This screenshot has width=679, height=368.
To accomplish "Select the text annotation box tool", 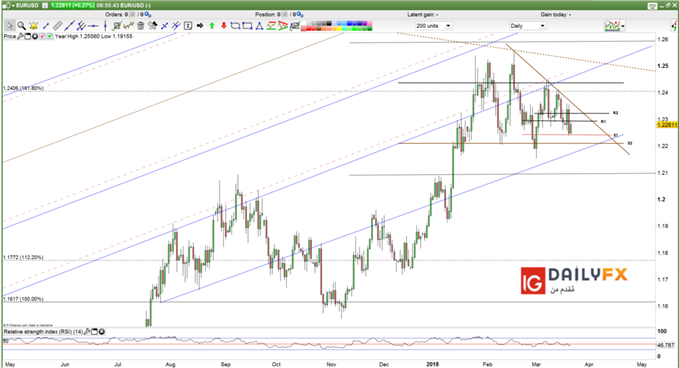I will point(188,26).
